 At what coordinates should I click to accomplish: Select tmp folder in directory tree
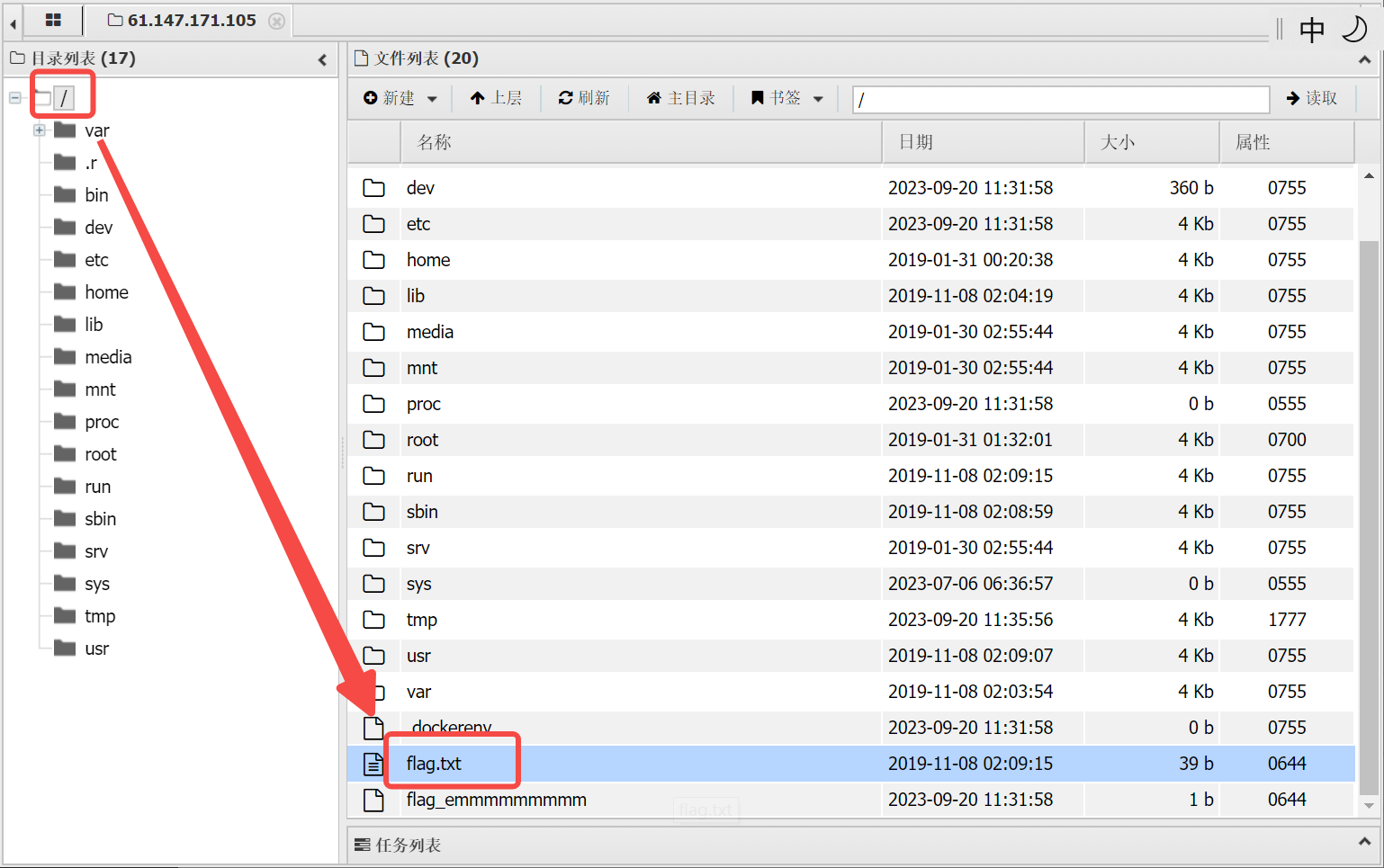pyautogui.click(x=100, y=616)
